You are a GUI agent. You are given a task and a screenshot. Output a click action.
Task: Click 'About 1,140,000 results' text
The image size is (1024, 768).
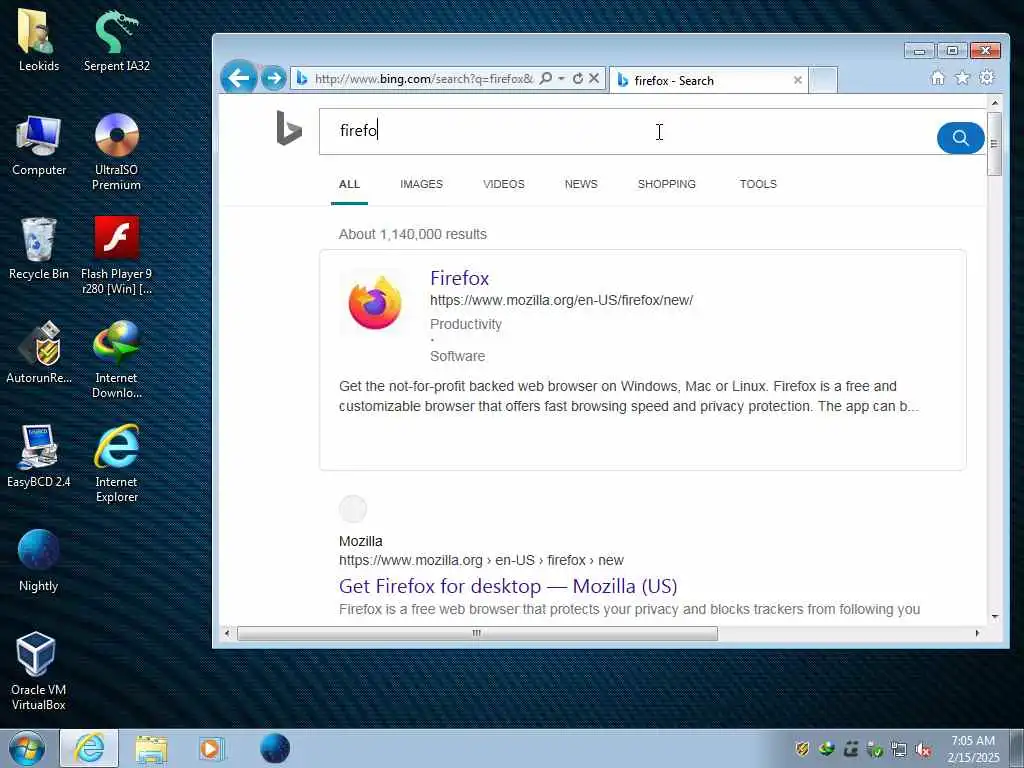tap(412, 234)
